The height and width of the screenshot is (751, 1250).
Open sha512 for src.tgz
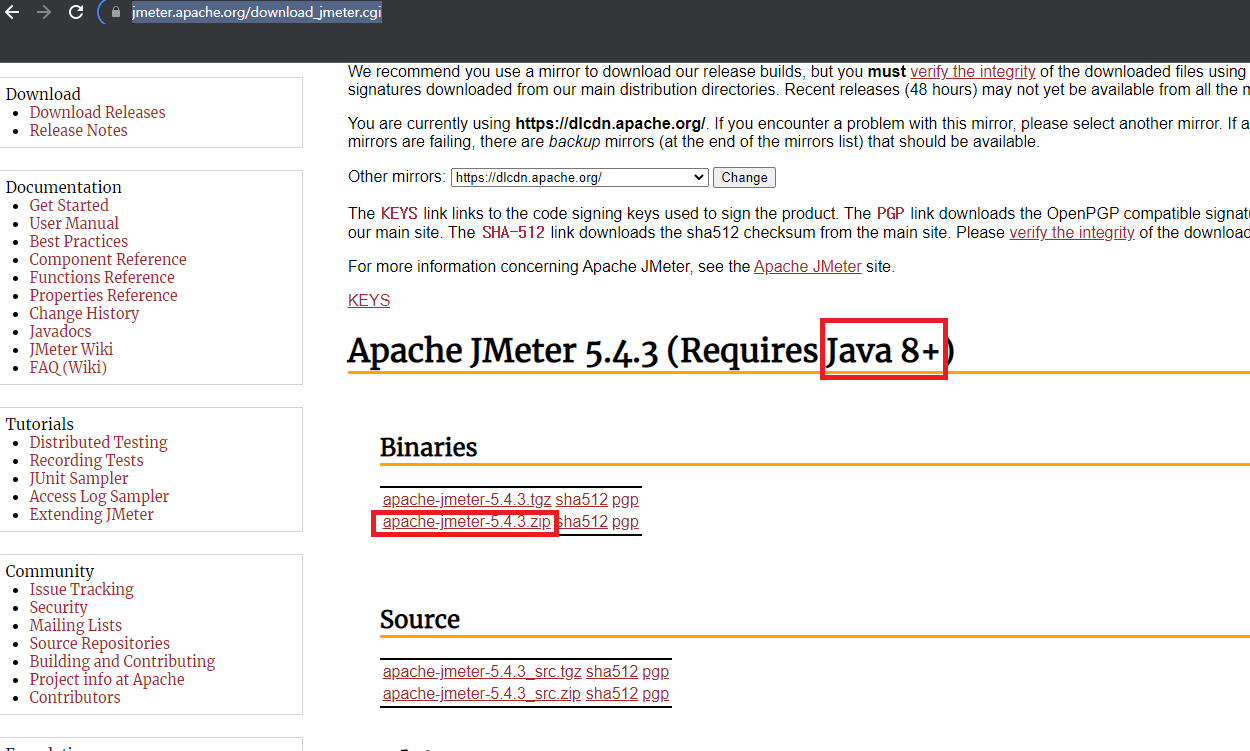pos(612,671)
